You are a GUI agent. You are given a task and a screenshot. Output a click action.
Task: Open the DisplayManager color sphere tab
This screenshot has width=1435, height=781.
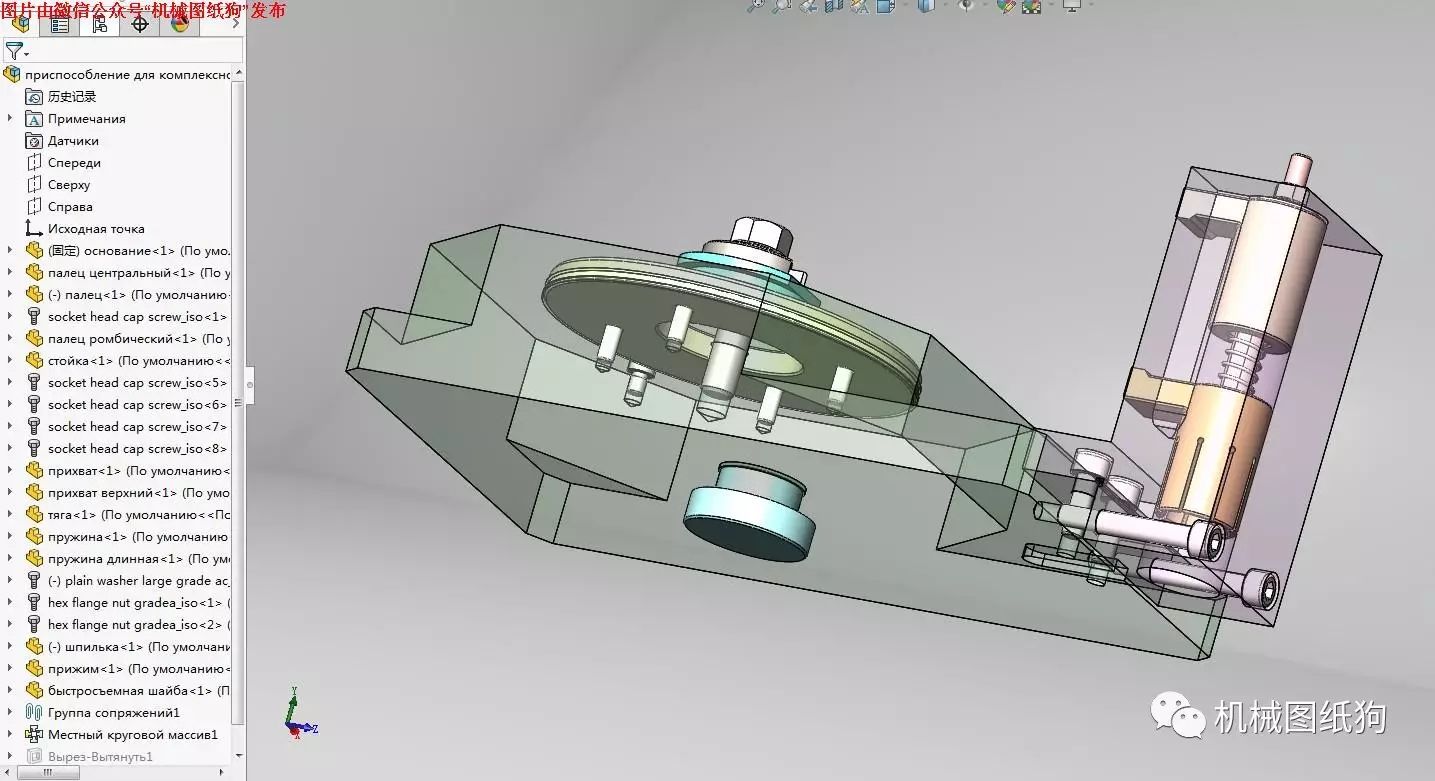pyautogui.click(x=180, y=23)
